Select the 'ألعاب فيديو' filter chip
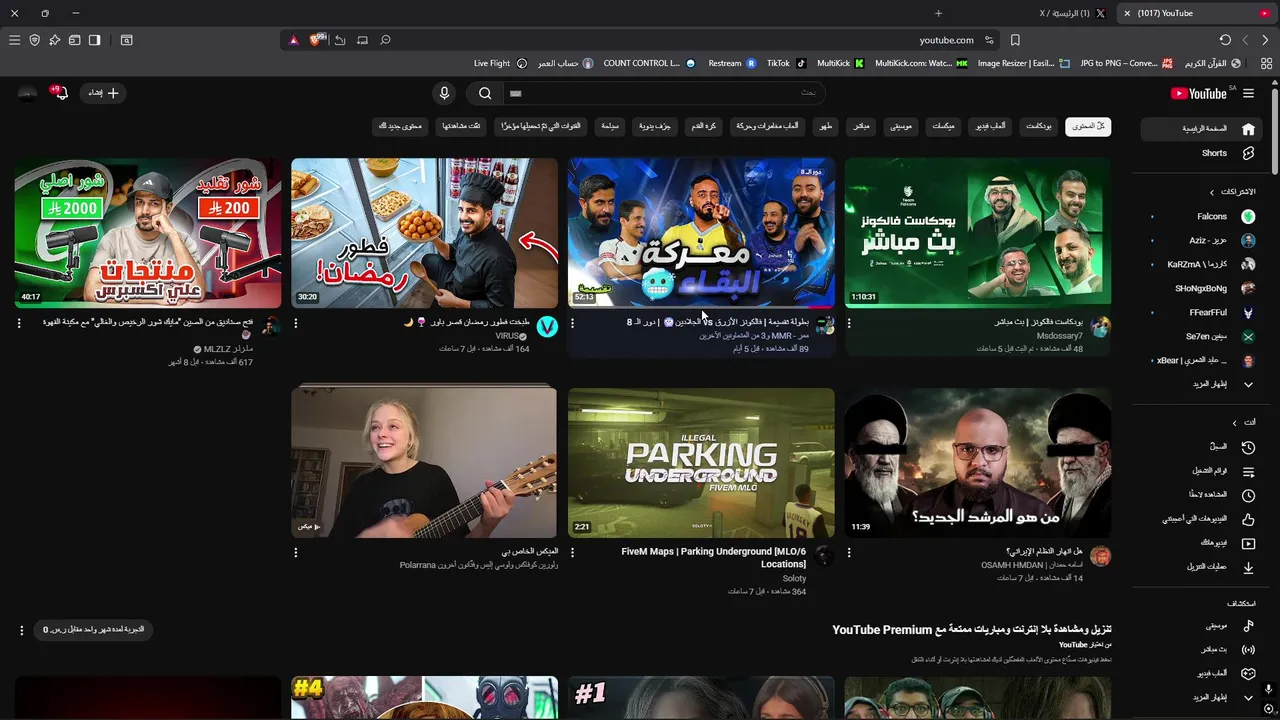This screenshot has width=1280, height=720. [x=991, y=126]
